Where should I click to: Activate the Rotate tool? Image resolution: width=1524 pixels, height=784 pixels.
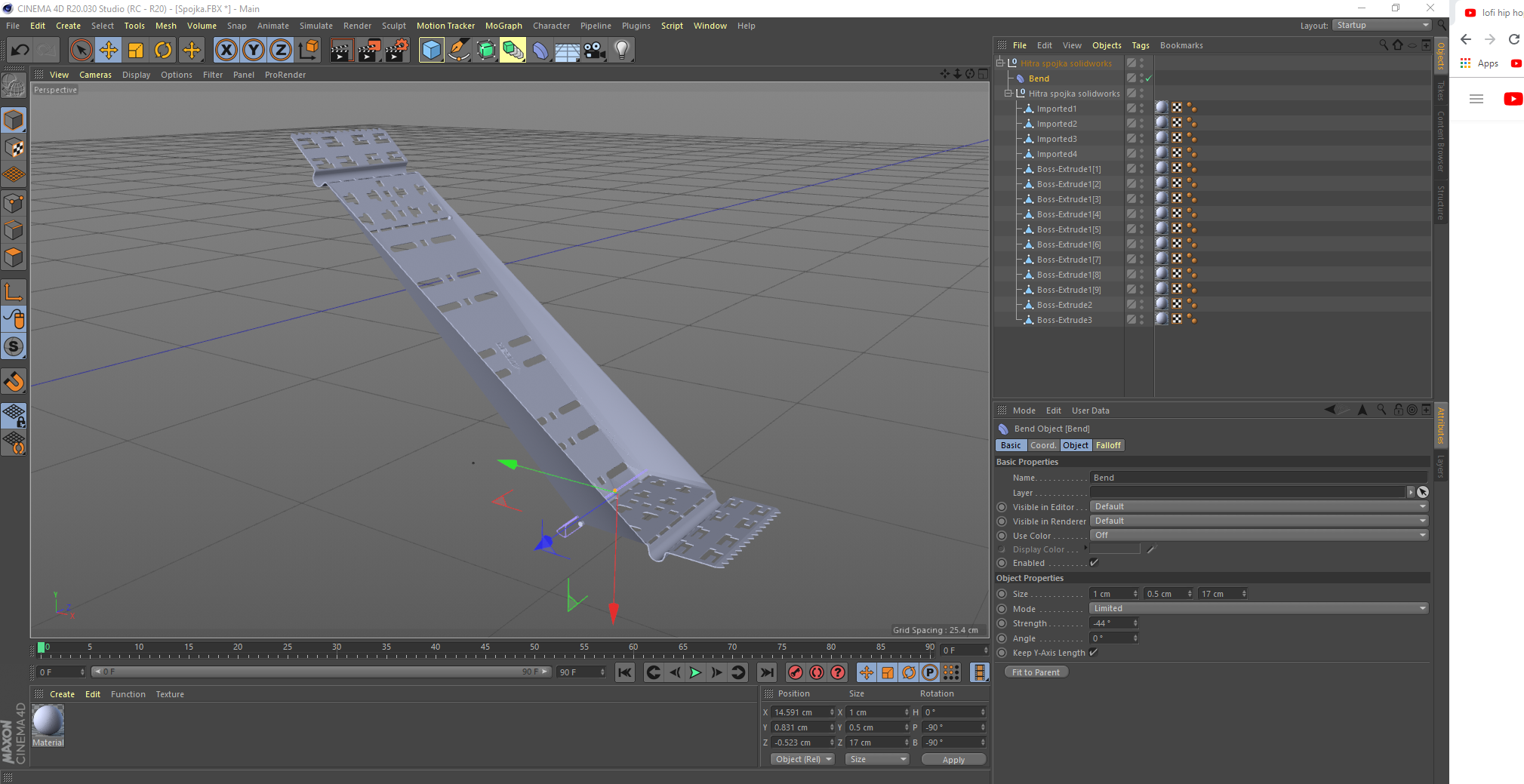coord(164,50)
